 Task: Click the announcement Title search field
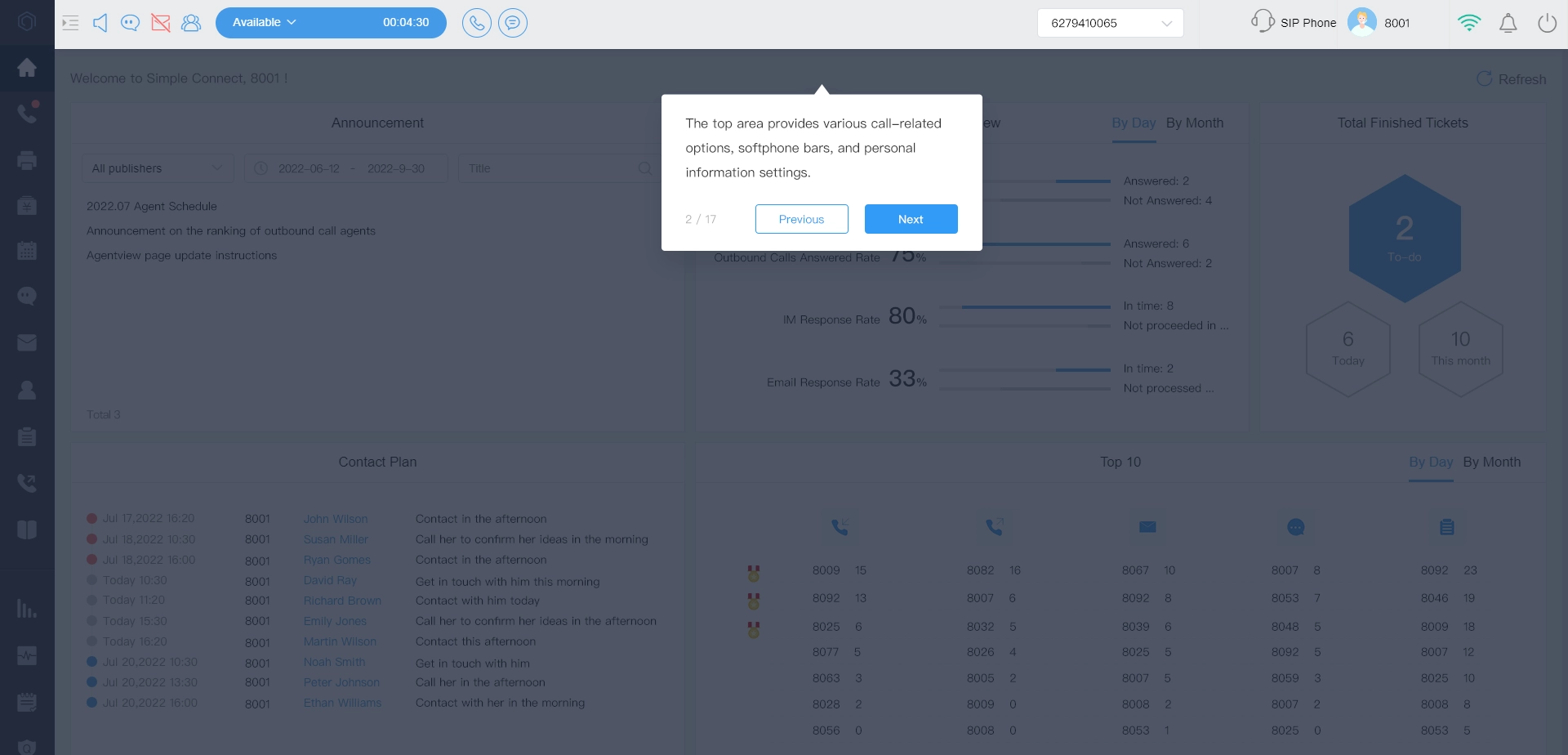click(551, 168)
